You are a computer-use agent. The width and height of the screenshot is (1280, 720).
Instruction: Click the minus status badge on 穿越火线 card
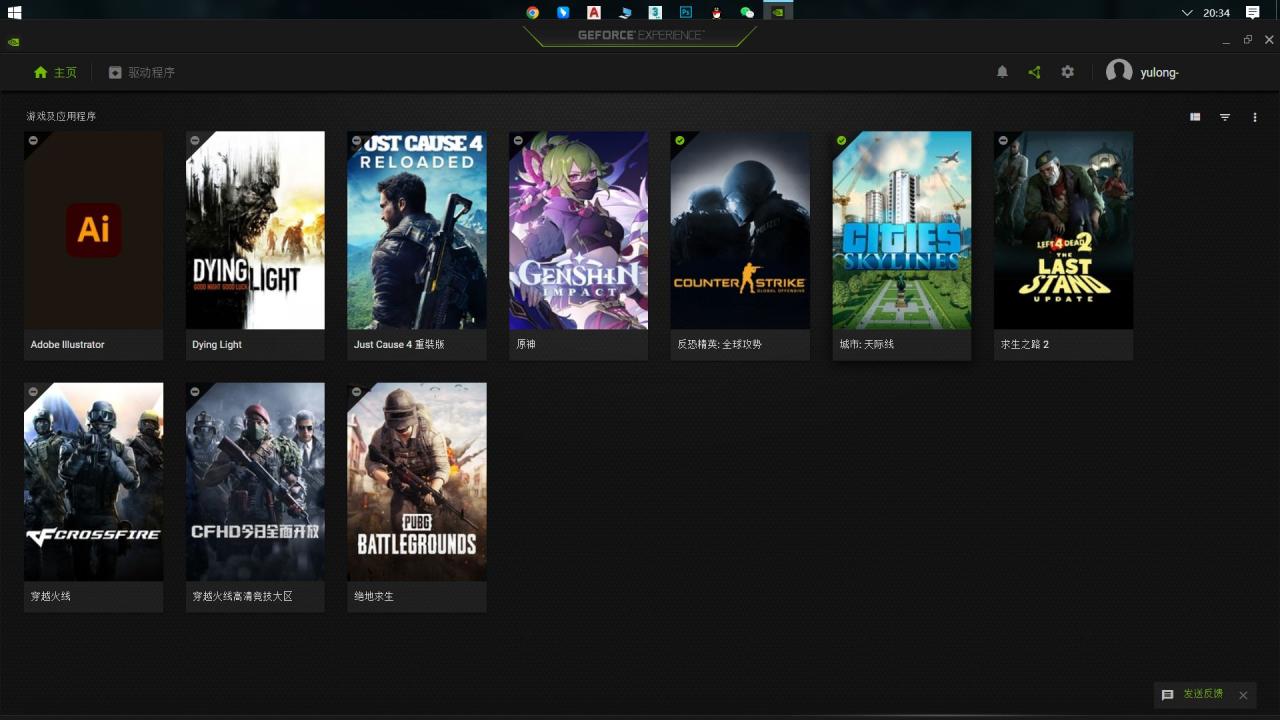[33, 392]
